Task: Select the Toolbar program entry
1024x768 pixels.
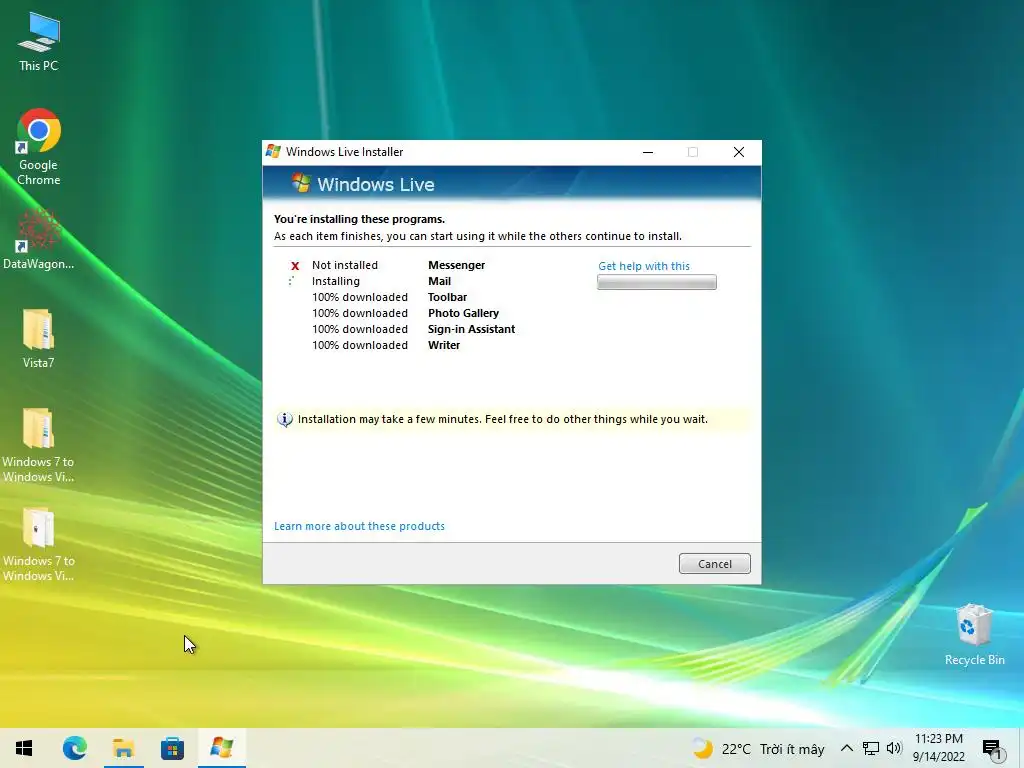Action: pyautogui.click(x=447, y=297)
